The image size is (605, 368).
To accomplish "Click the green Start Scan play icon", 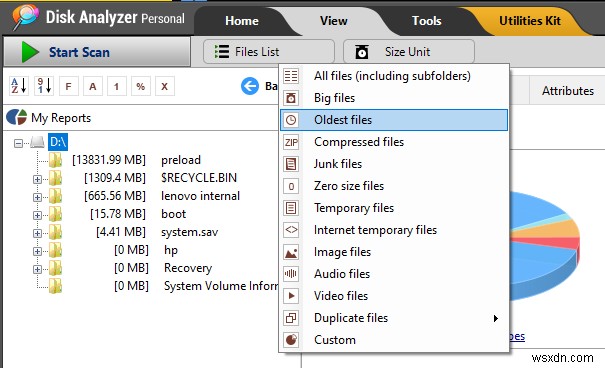I will (30, 52).
